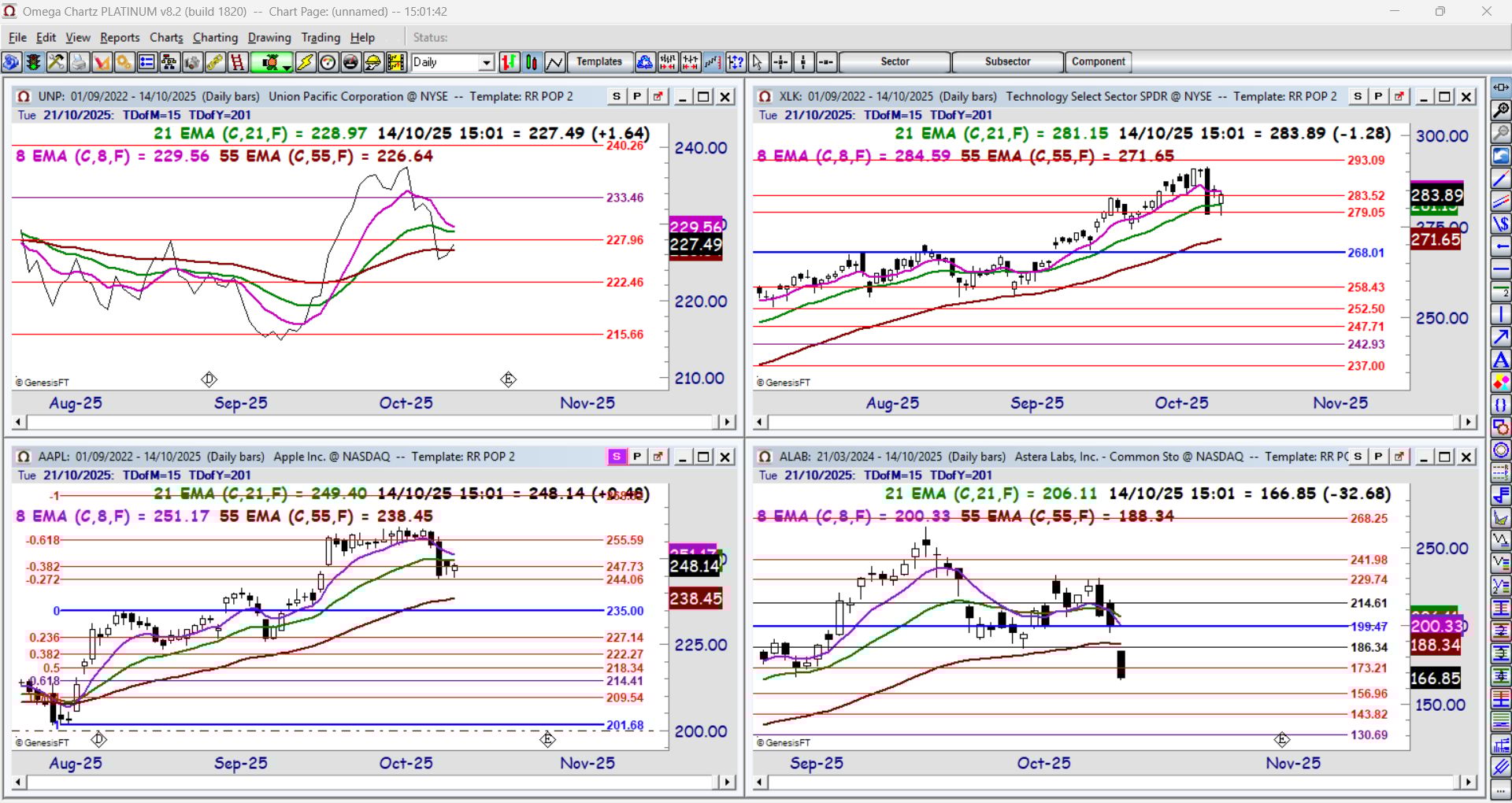Select the Zoom In magnifier tool

pos(1501,110)
